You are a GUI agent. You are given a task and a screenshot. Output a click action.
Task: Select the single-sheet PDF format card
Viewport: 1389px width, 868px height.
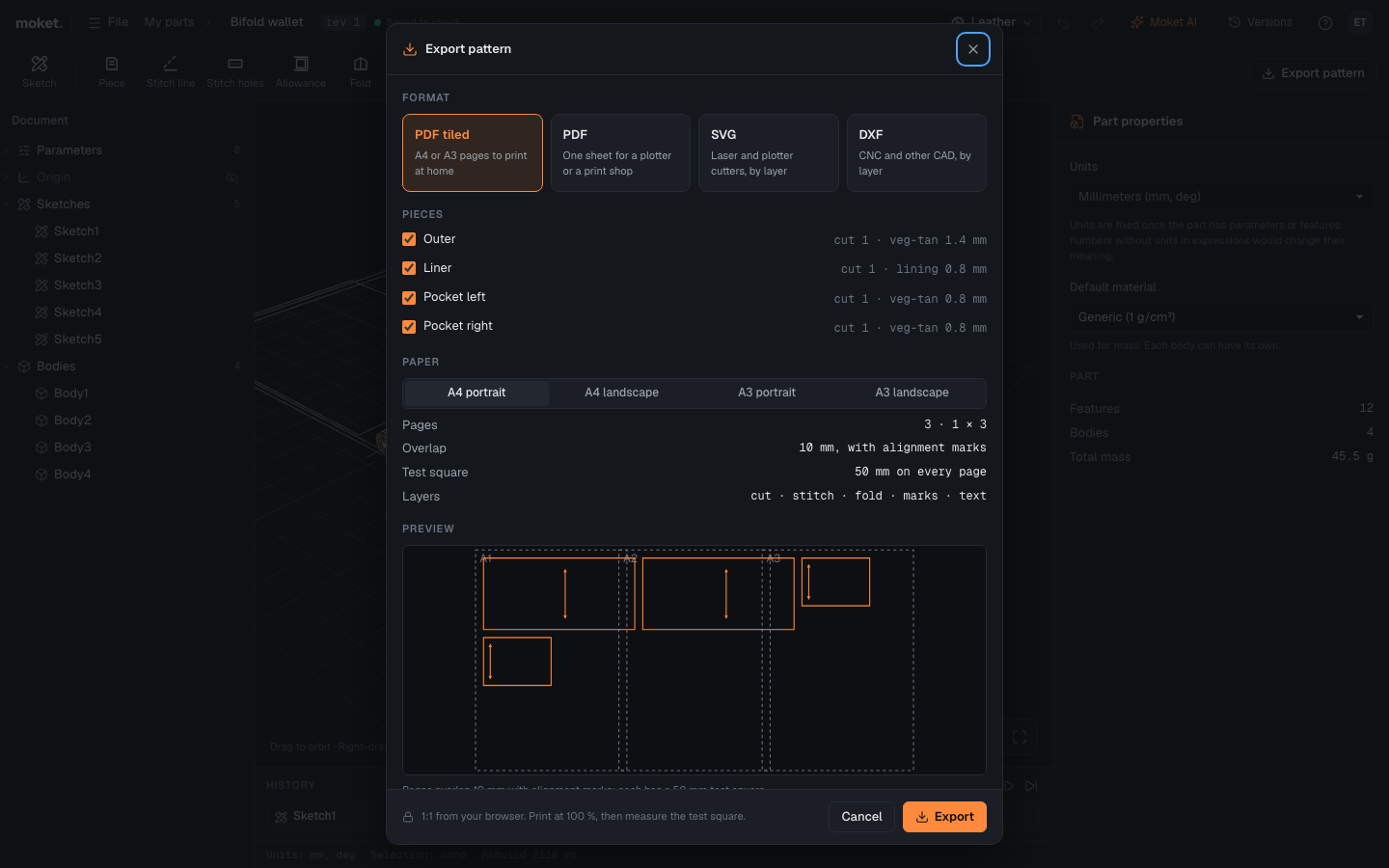point(620,152)
